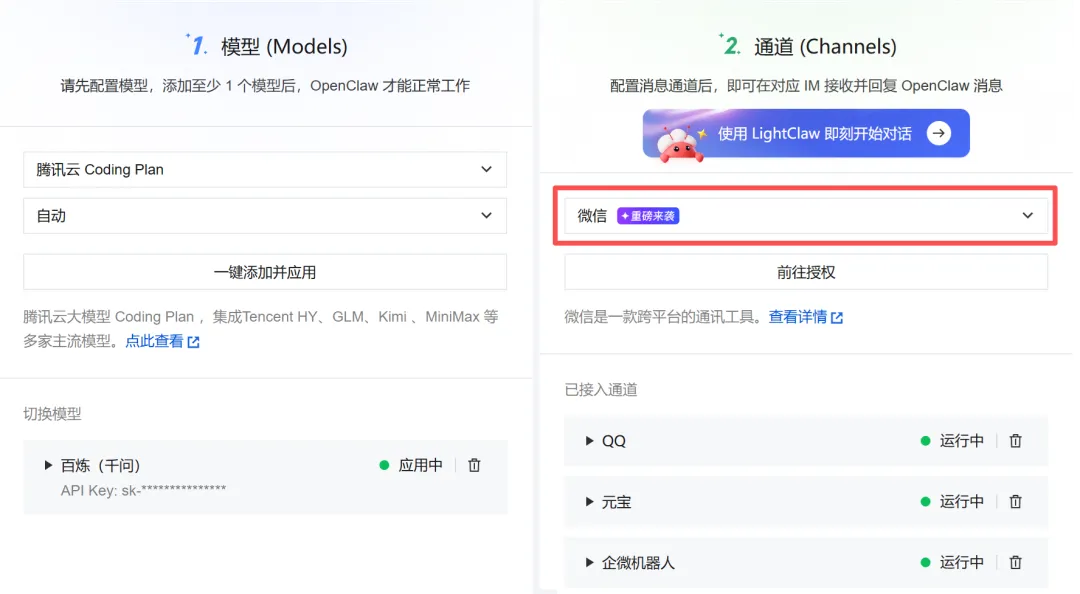Delete the 企微机器人 channel
1080x594 pixels.
(x=1015, y=562)
